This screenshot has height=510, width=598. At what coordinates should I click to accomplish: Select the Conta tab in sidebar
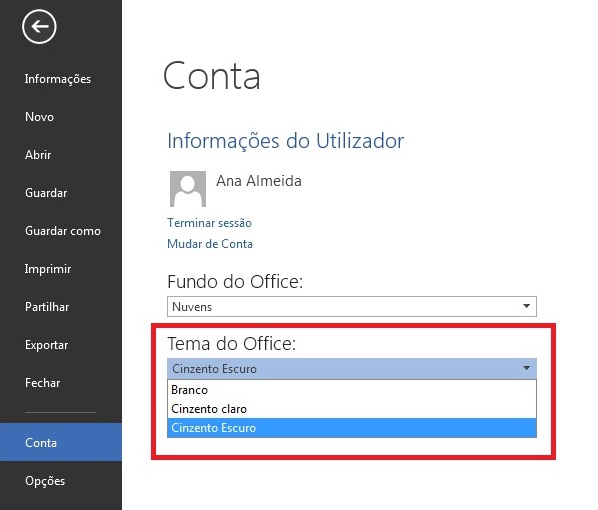coord(61,442)
